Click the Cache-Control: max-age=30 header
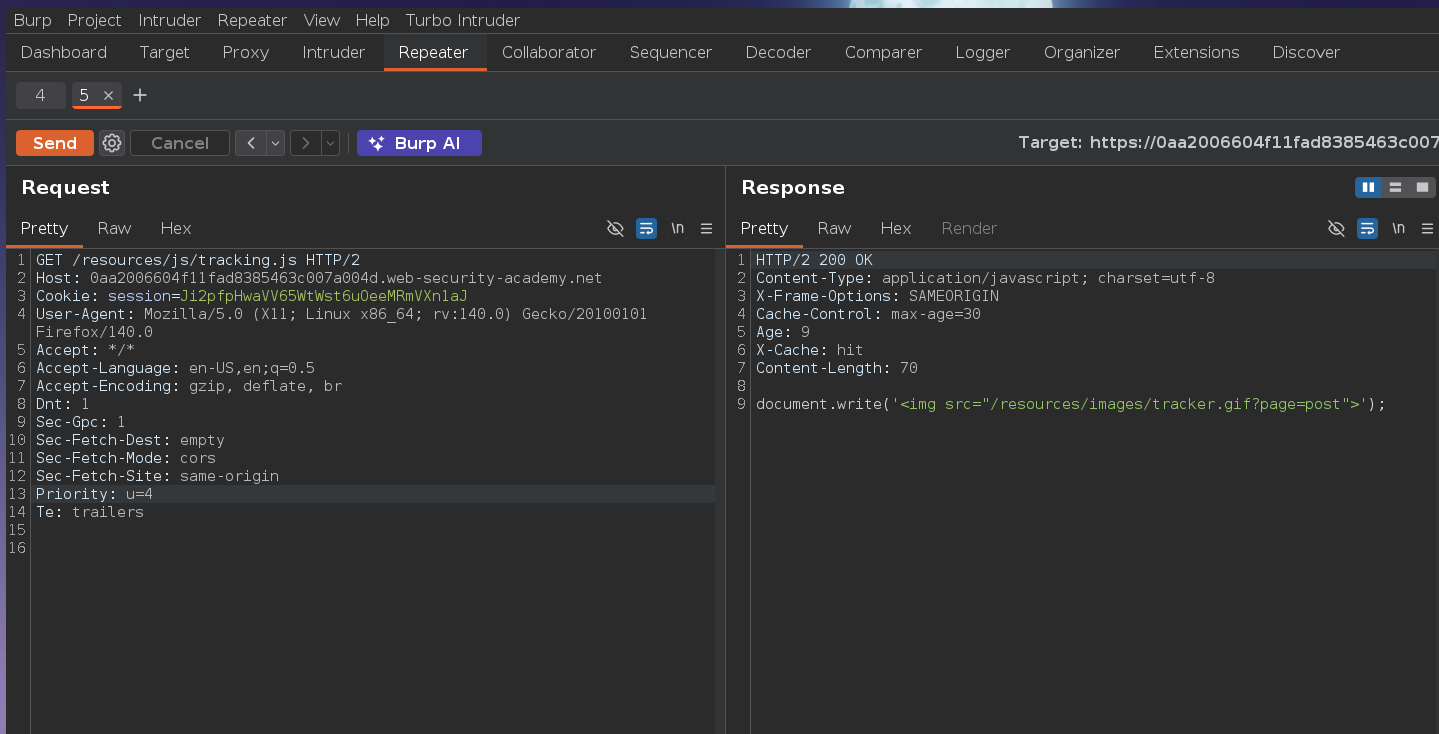 click(x=868, y=314)
